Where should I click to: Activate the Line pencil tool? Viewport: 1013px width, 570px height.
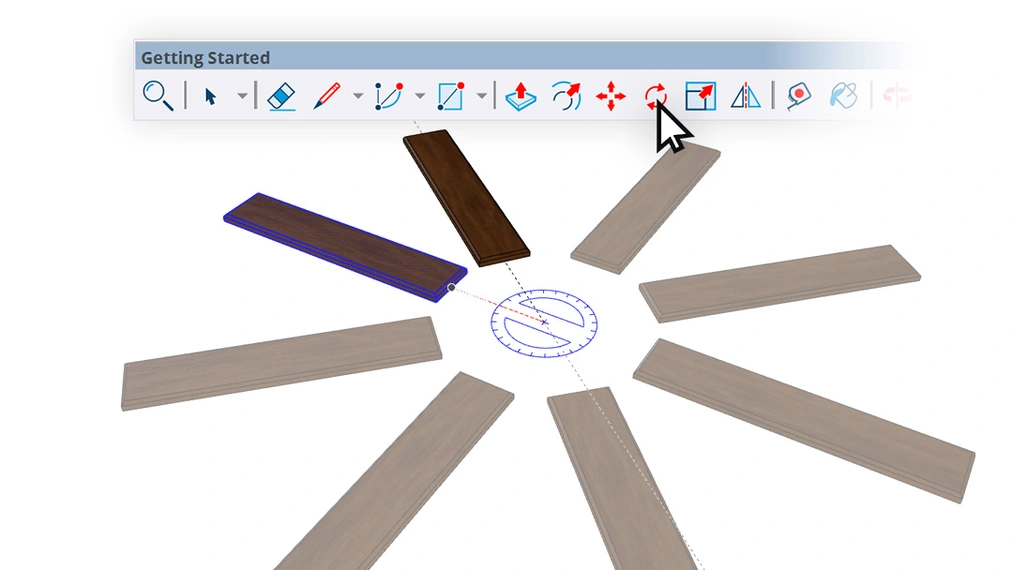tap(327, 96)
